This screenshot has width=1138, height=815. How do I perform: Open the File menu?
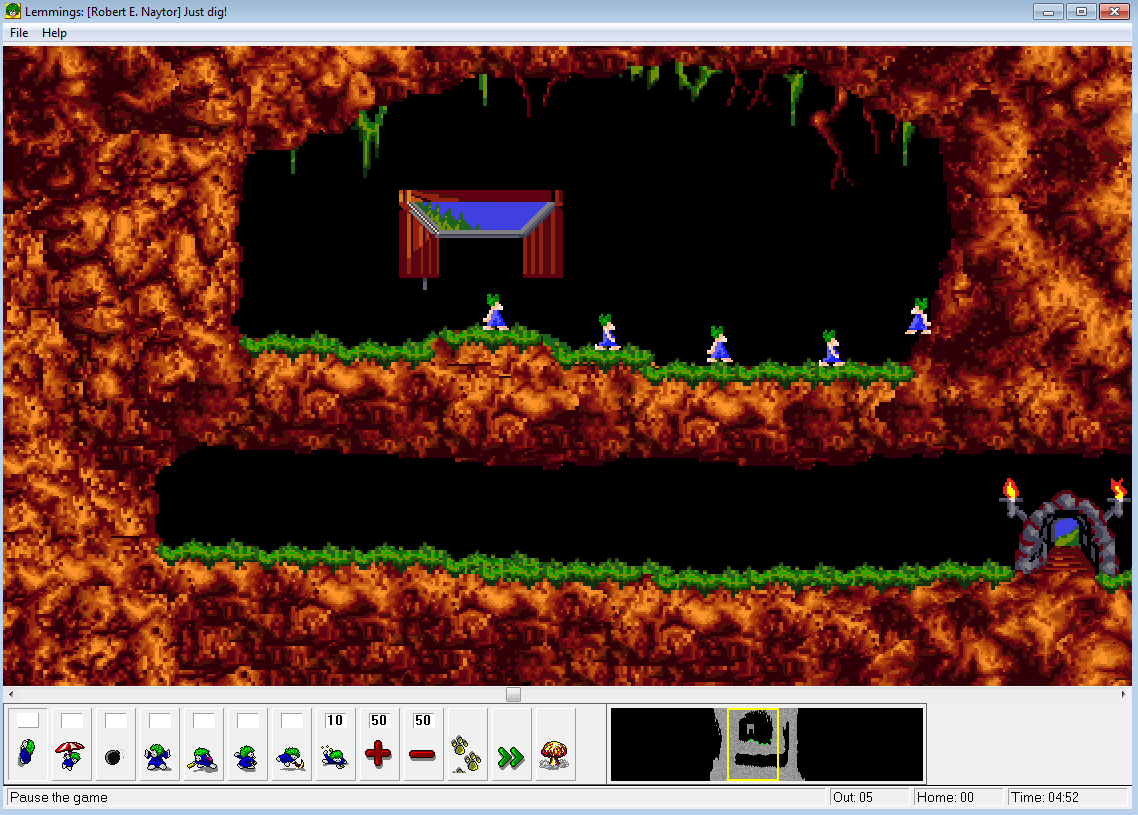point(19,33)
